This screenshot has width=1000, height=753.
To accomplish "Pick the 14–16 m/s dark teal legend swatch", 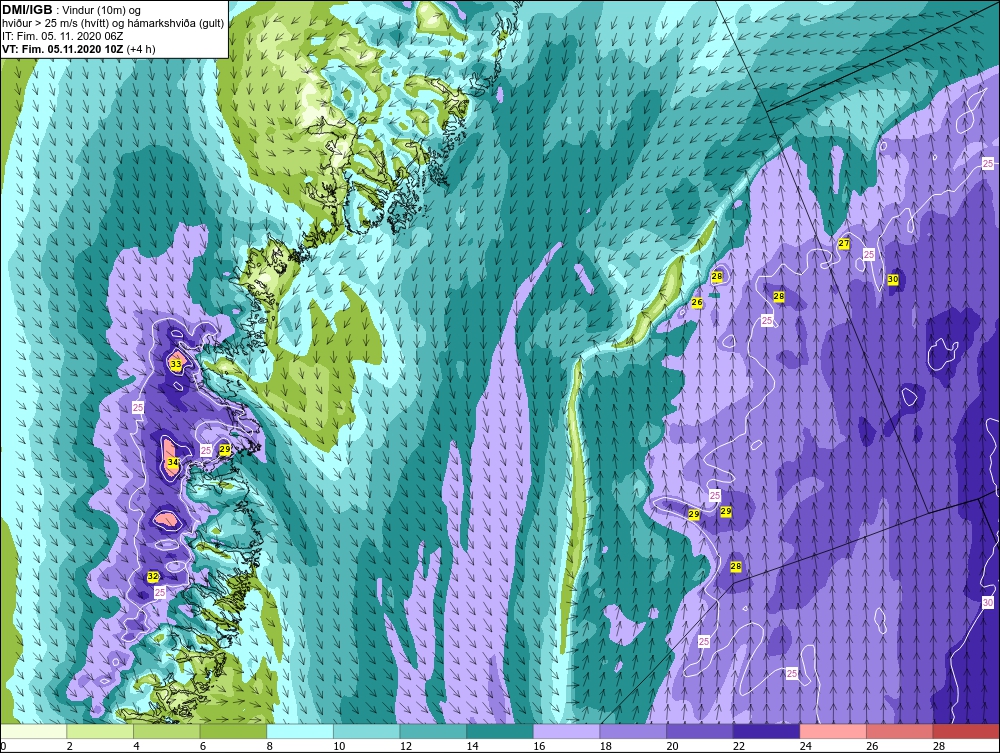I will click(x=499, y=731).
